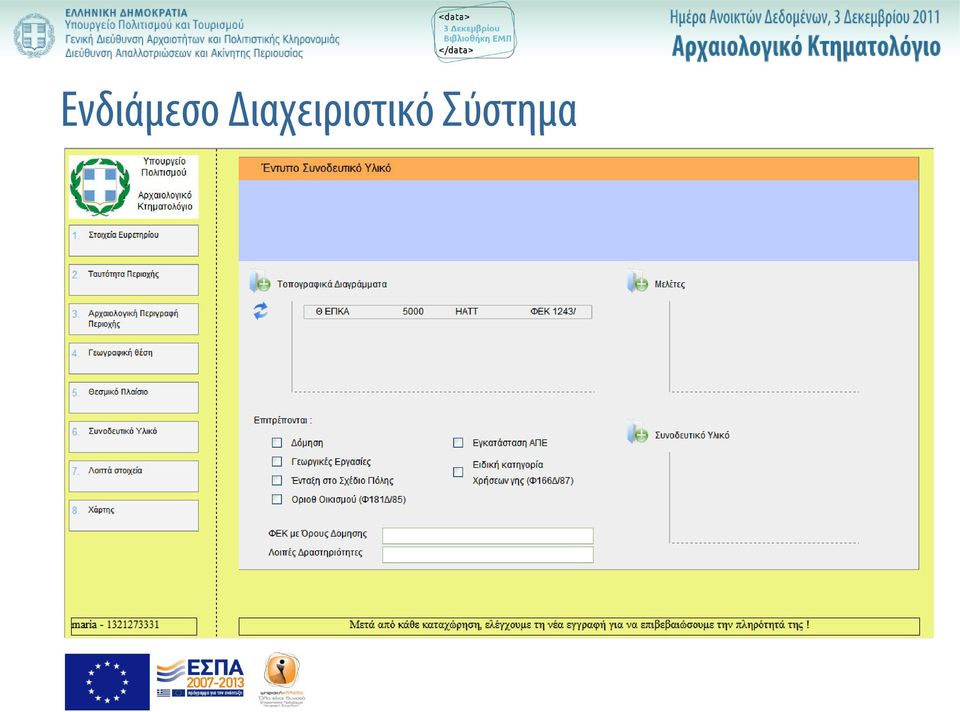Click the add icon beside Τοπογραφικά Διαγράμματα

point(260,283)
